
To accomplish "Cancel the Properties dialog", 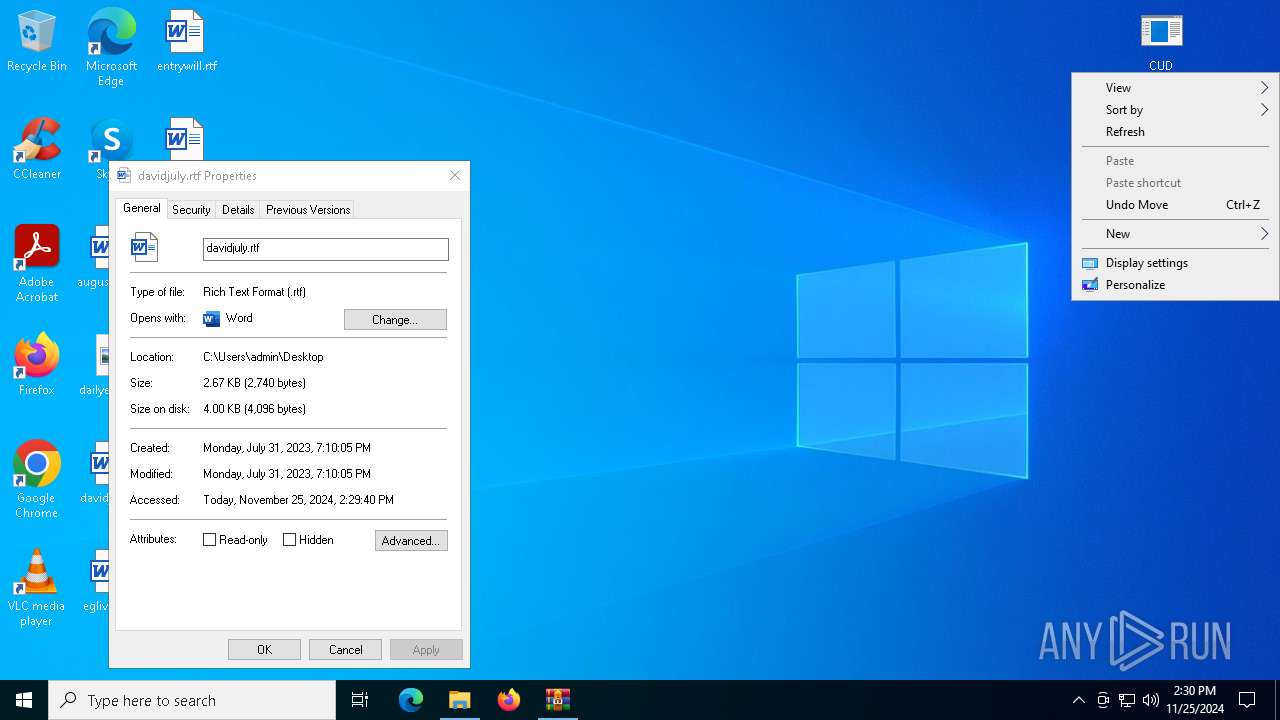I will tap(345, 650).
